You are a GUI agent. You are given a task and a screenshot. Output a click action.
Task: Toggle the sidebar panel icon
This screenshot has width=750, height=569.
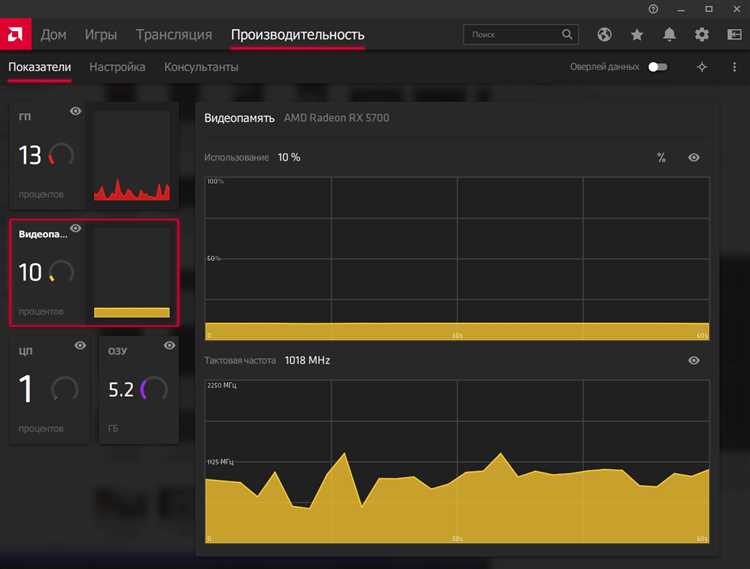tap(734, 34)
